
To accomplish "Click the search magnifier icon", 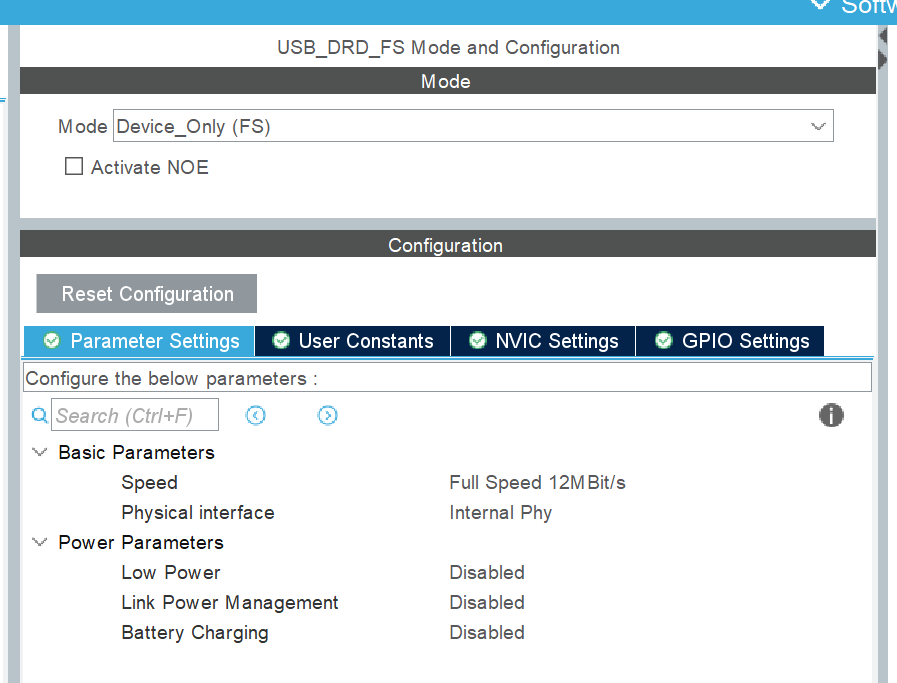I will [39, 414].
